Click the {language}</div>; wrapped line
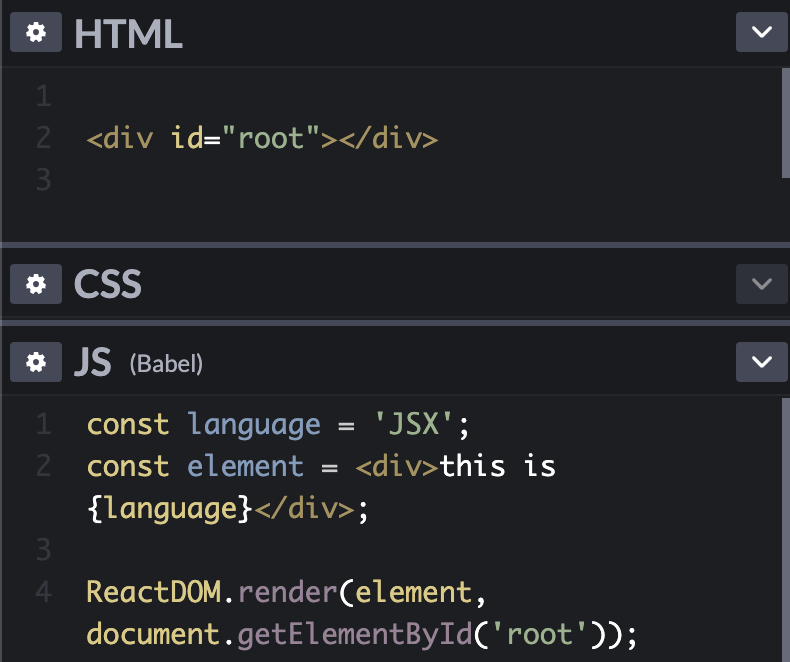This screenshot has width=790, height=662. click(x=228, y=509)
